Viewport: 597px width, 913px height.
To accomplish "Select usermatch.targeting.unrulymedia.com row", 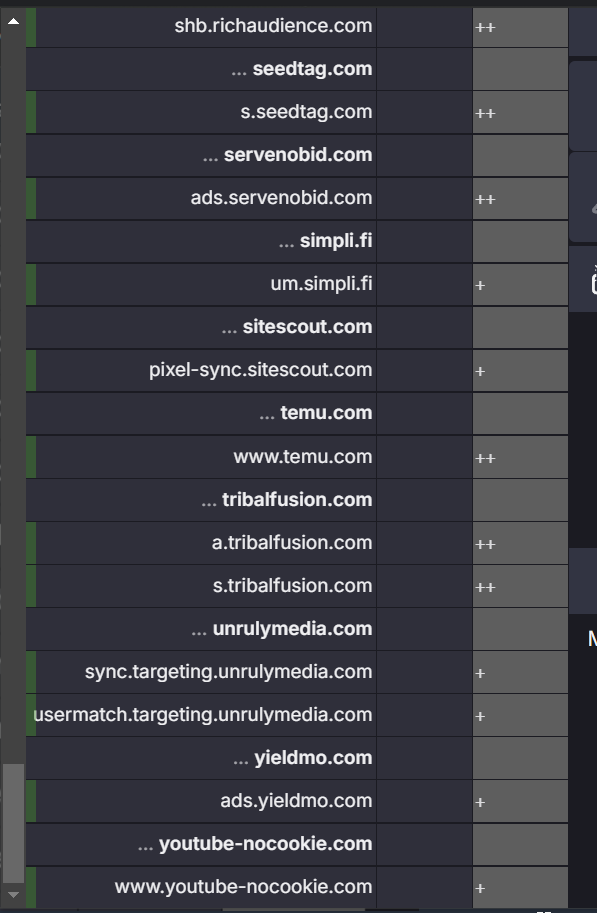I will click(201, 715).
